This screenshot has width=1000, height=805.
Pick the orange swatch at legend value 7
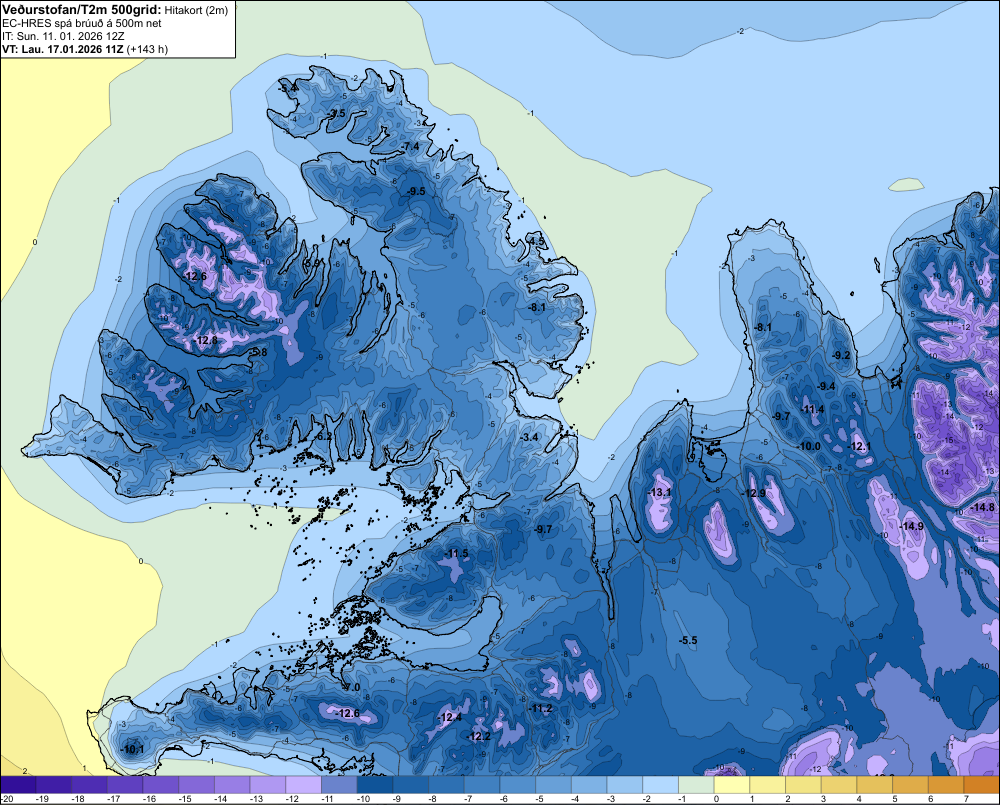(982, 785)
